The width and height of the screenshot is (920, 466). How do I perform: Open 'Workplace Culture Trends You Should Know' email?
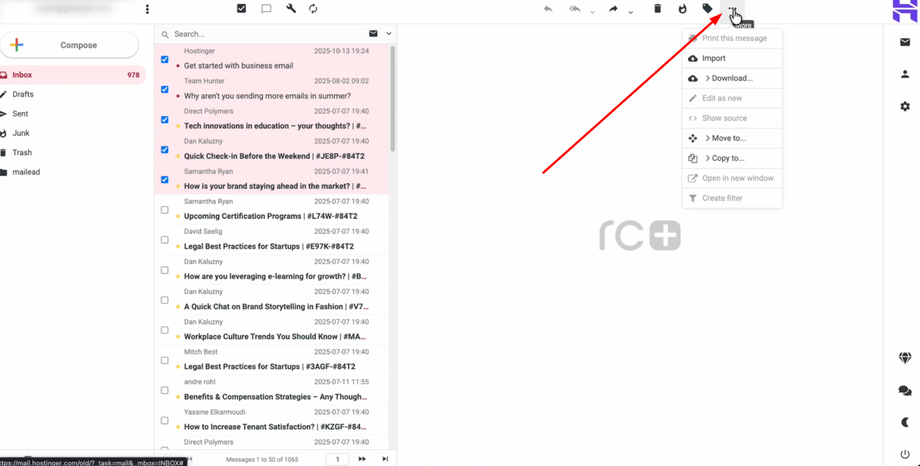point(272,330)
